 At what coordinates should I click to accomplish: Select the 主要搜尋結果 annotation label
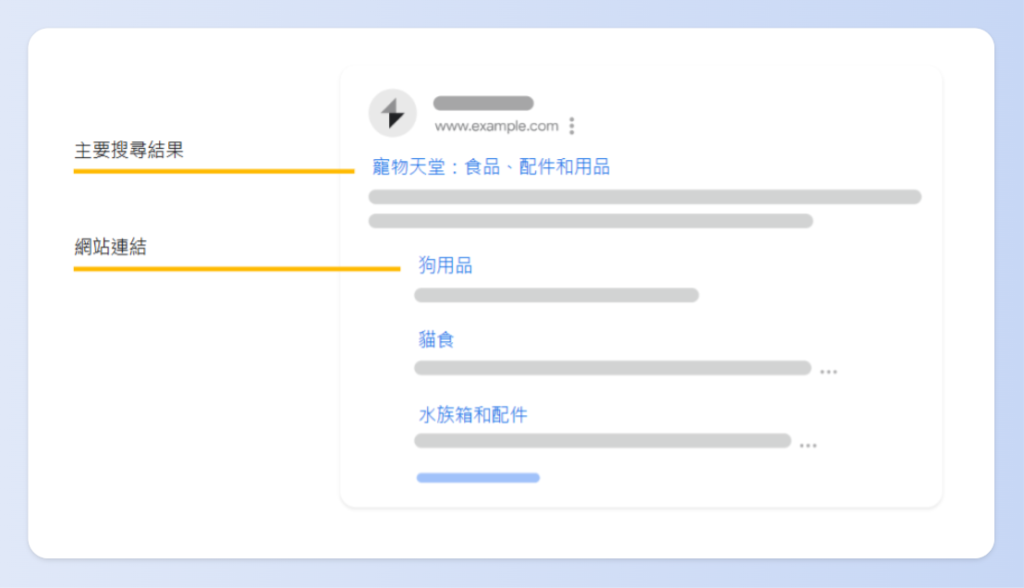129,151
